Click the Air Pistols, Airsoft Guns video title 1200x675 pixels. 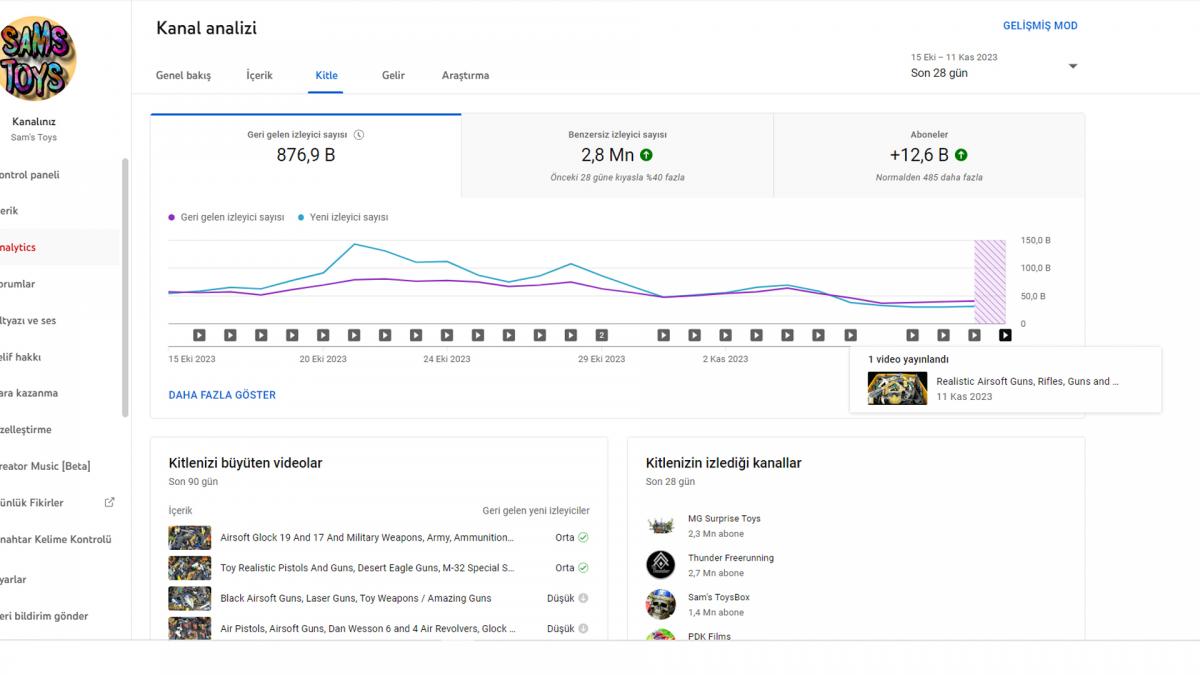point(368,629)
